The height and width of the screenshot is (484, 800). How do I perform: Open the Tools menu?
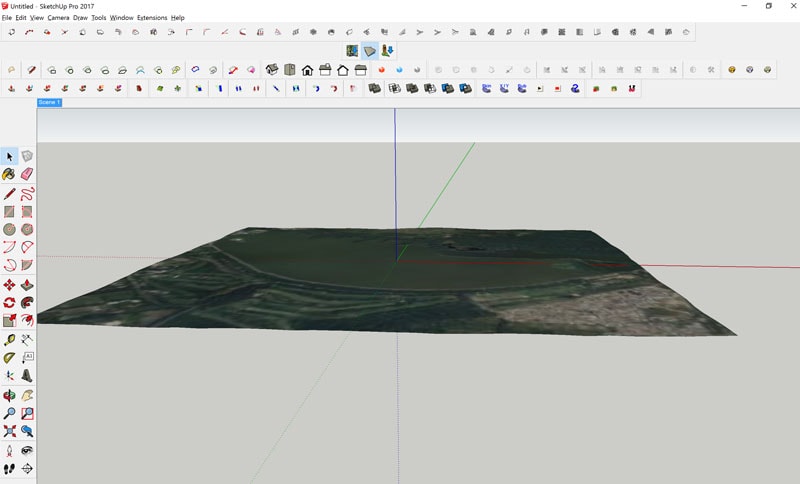[x=98, y=17]
